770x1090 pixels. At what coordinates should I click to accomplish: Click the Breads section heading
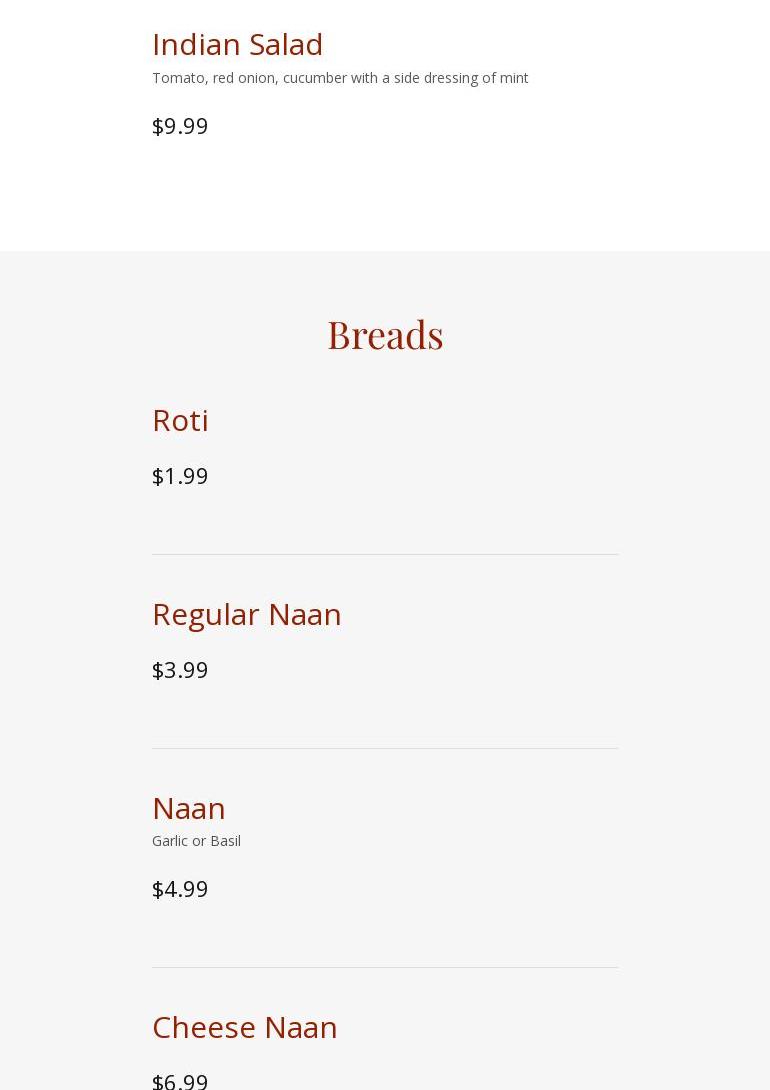pos(385,334)
